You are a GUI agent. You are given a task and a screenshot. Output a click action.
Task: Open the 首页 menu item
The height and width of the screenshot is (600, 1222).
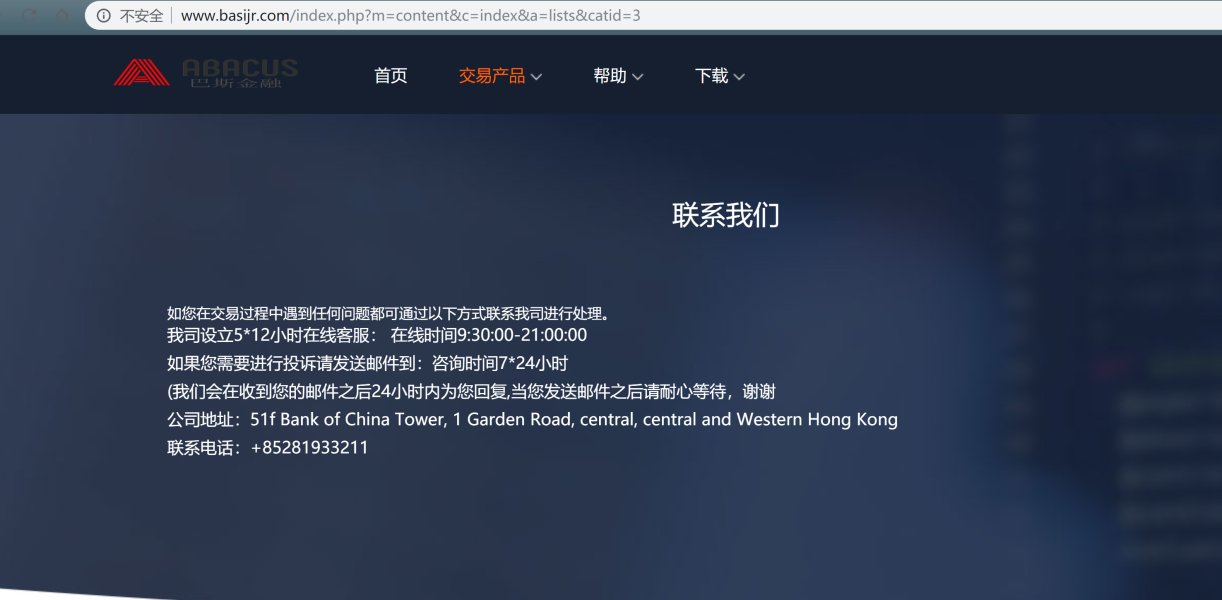pyautogui.click(x=391, y=76)
